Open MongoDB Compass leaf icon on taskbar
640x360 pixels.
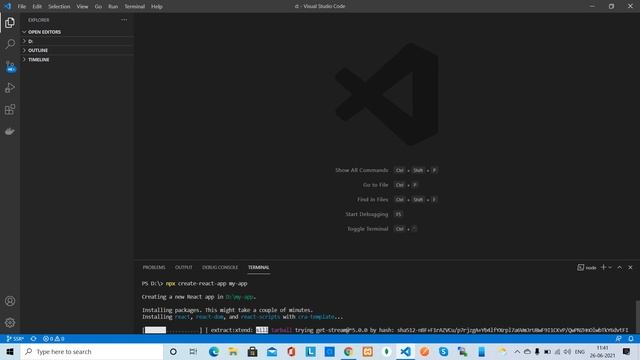[386, 351]
